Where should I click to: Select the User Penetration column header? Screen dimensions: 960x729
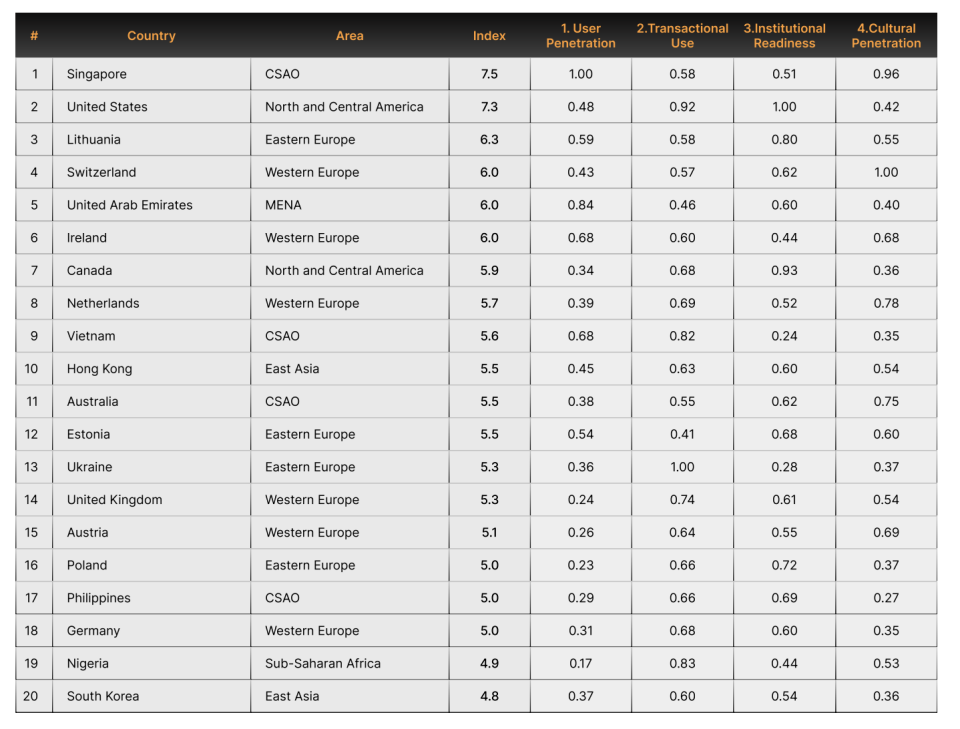580,36
